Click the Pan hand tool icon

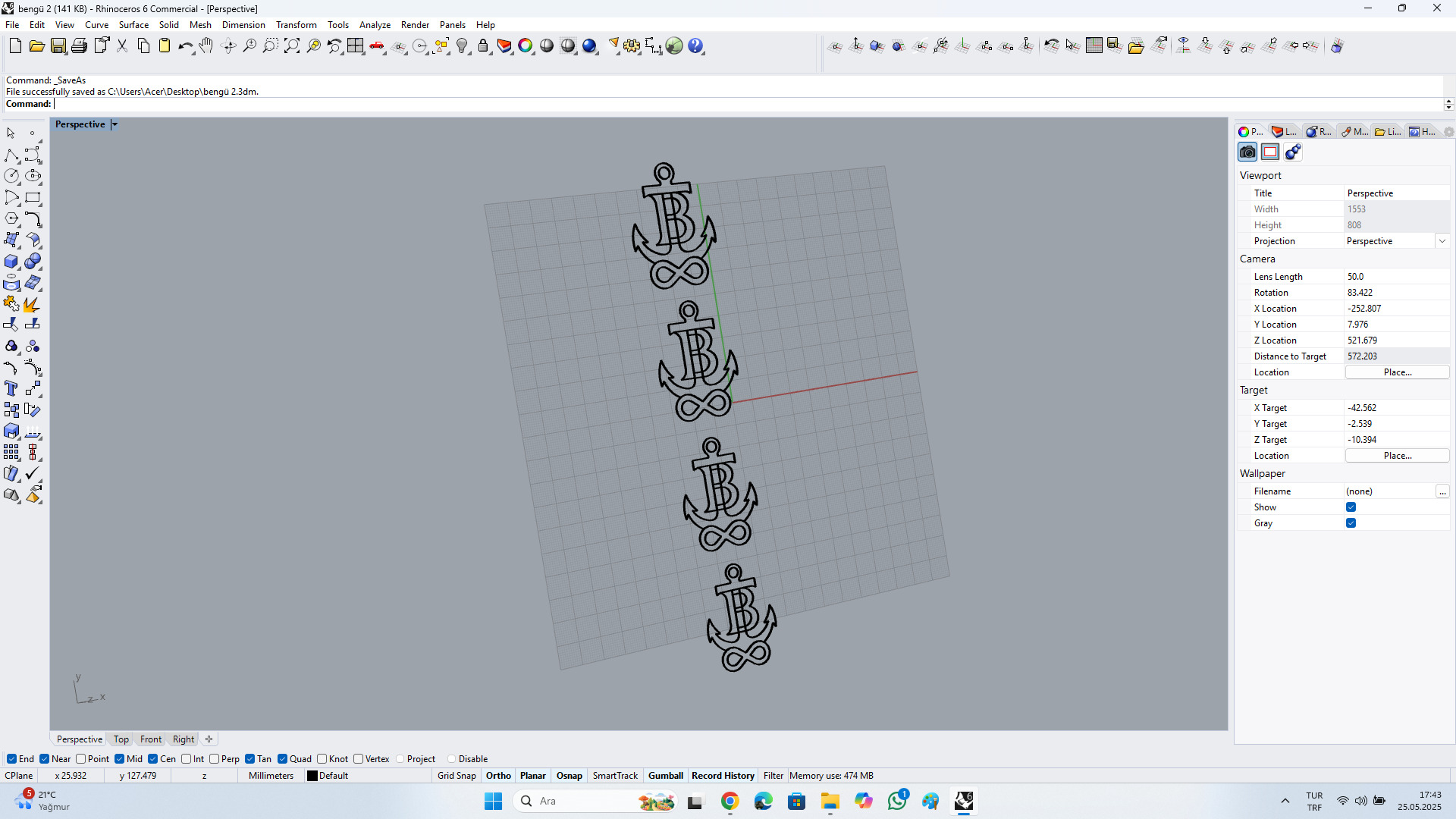pos(206,46)
